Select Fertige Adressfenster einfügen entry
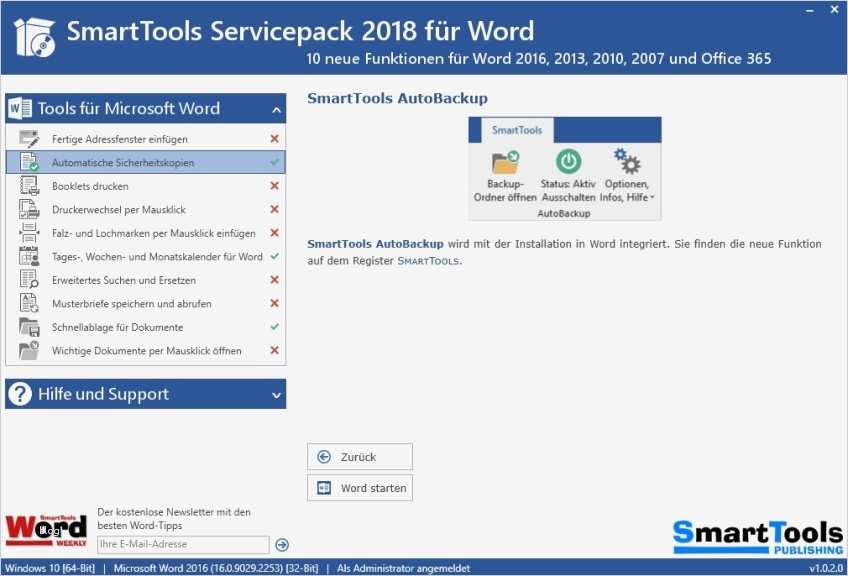848x576 pixels. pyautogui.click(x=145, y=139)
